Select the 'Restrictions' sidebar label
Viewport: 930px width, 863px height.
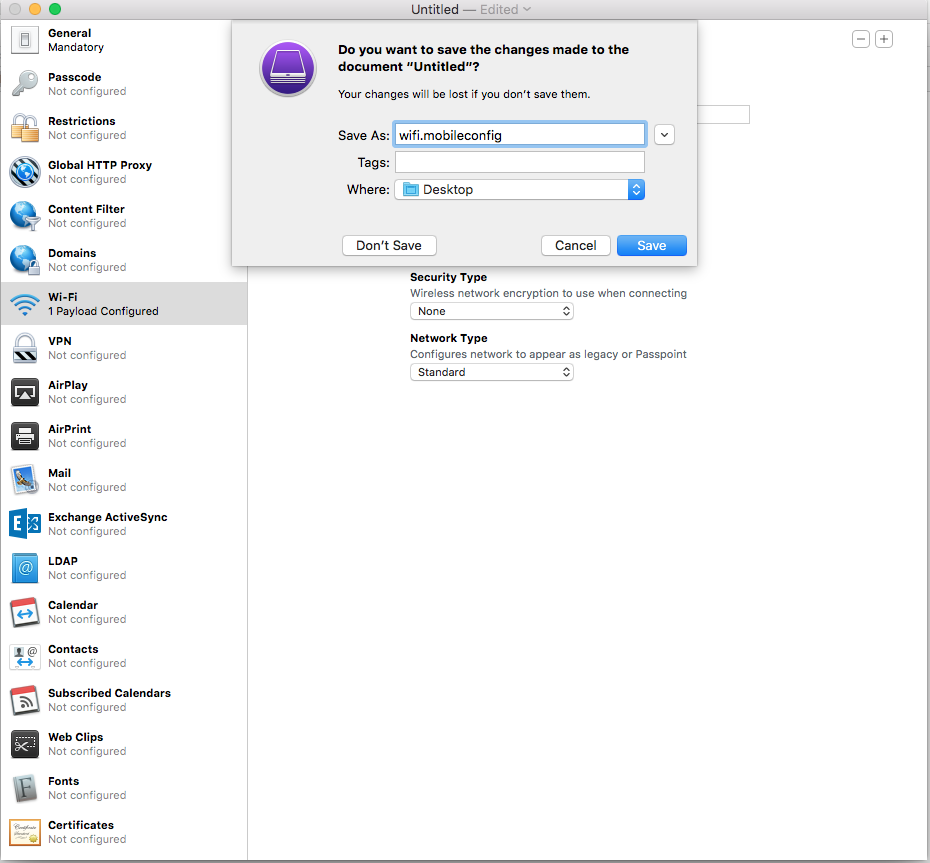(82, 121)
